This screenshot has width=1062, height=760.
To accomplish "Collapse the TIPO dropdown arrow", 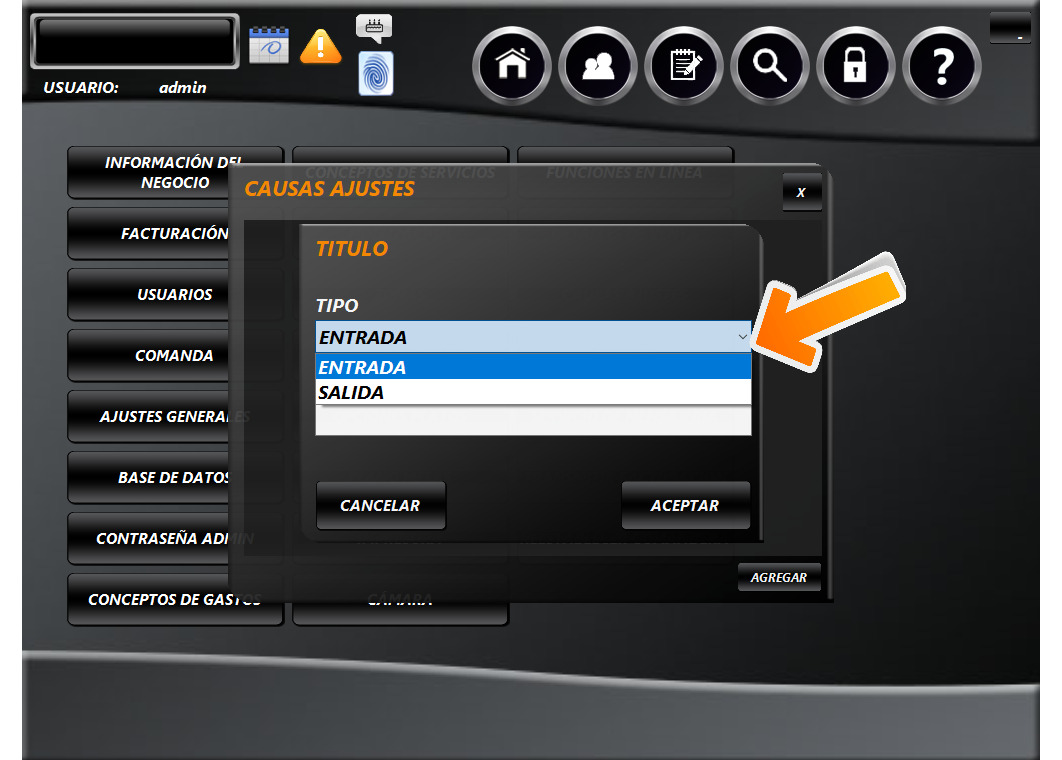I will tap(741, 337).
